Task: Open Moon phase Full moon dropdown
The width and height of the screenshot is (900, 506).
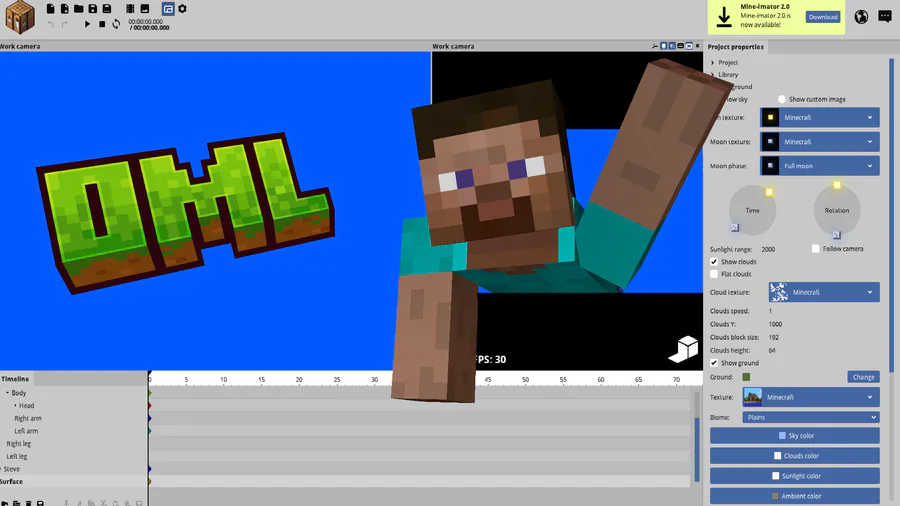Action: click(820, 166)
